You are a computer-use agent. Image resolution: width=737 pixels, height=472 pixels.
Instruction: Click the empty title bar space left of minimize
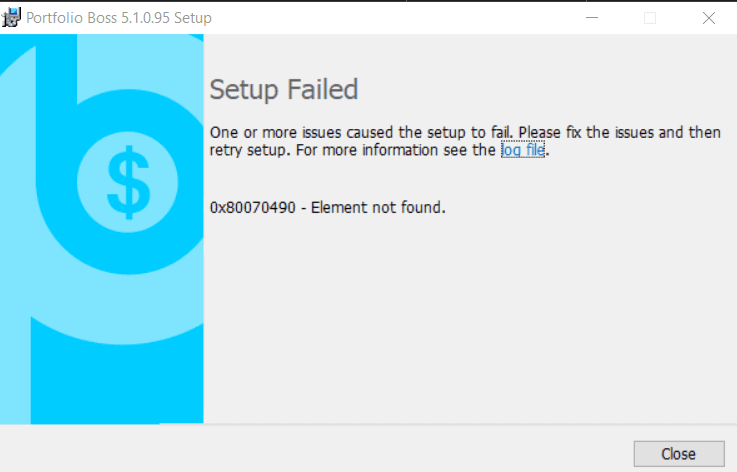tap(400, 18)
